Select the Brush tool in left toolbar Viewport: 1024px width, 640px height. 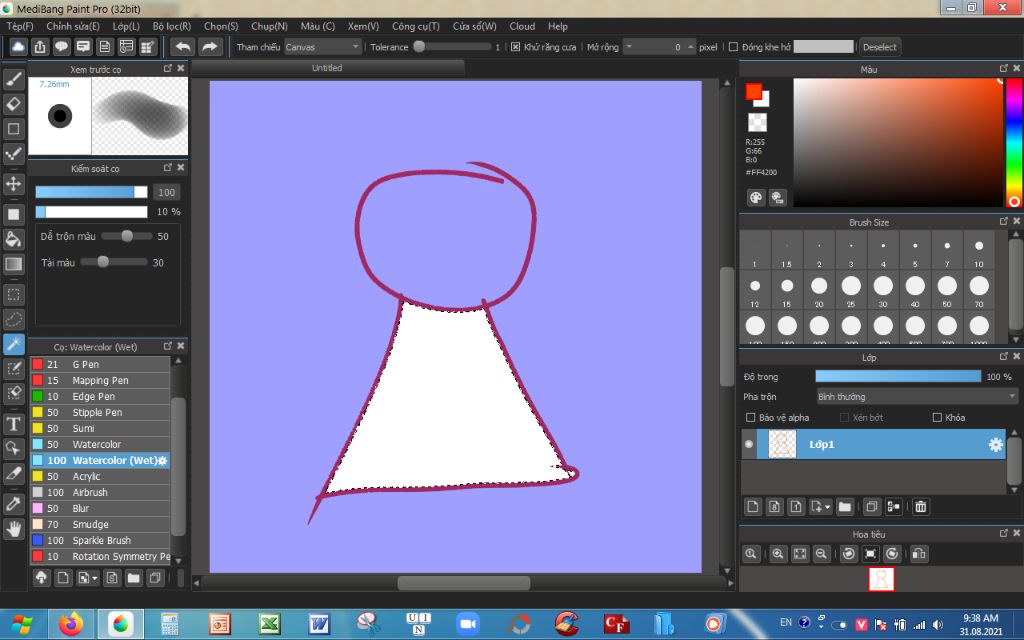pos(14,79)
